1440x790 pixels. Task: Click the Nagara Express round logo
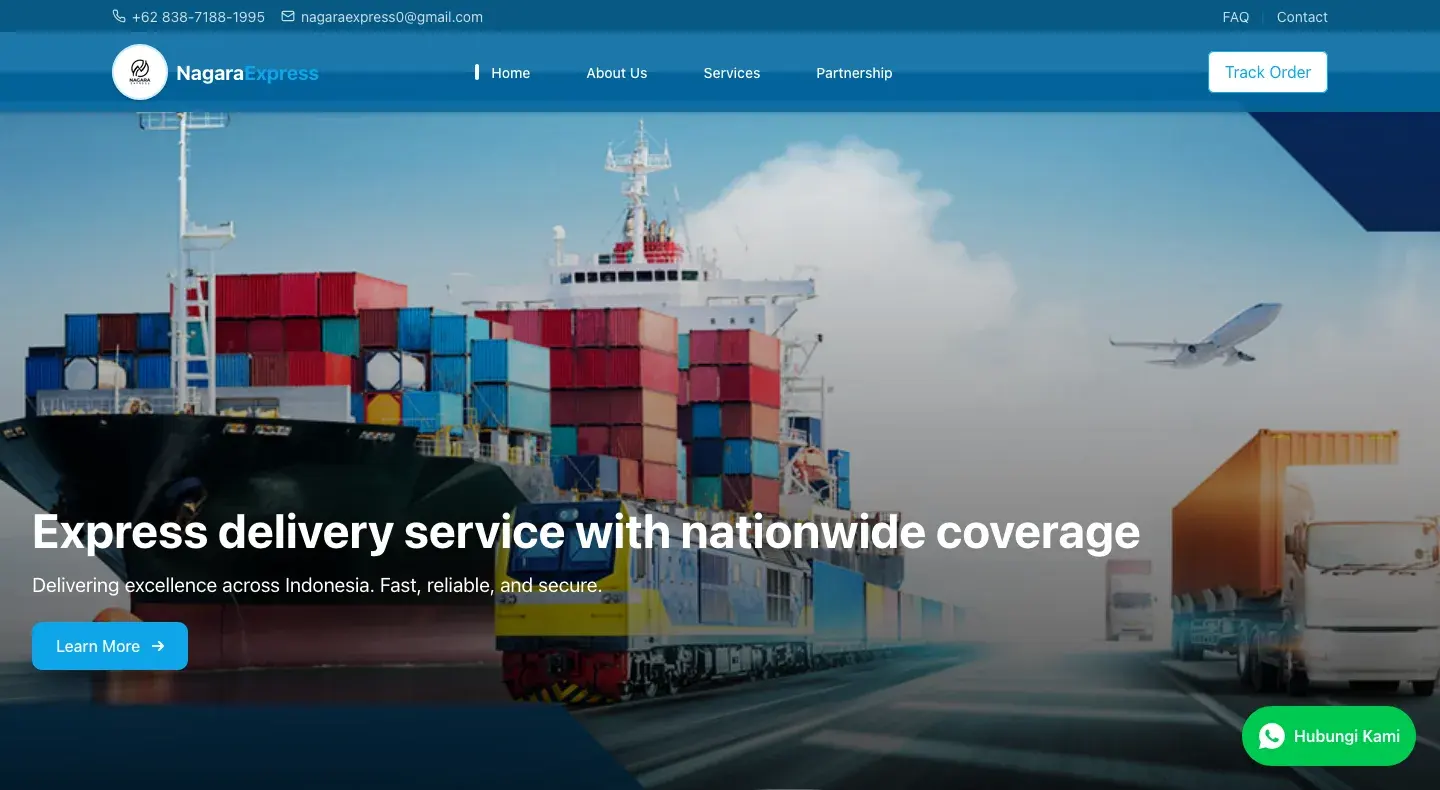pos(140,72)
